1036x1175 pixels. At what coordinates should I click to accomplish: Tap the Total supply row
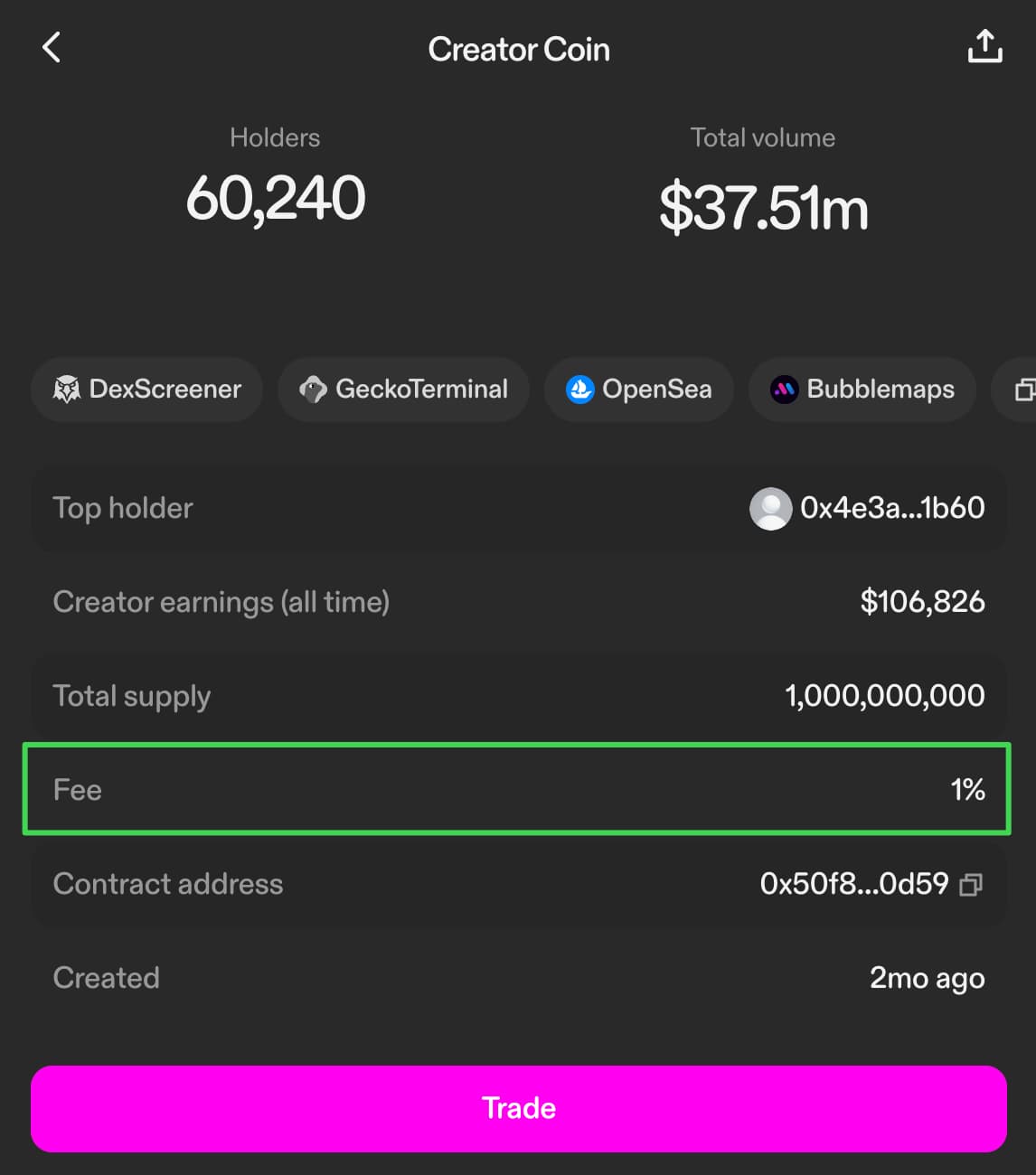[517, 696]
